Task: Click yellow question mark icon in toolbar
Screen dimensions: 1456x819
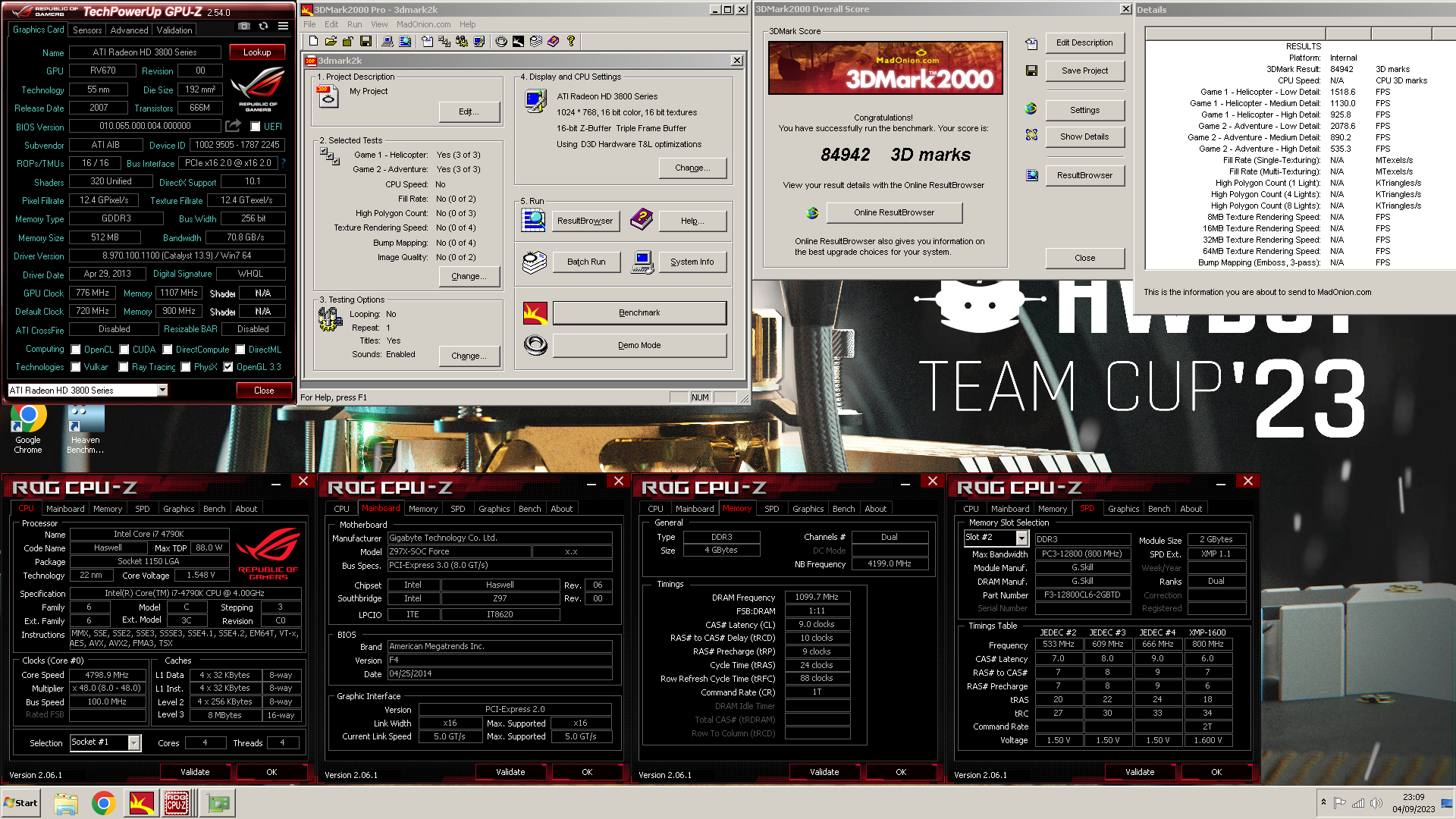Action: [x=571, y=41]
